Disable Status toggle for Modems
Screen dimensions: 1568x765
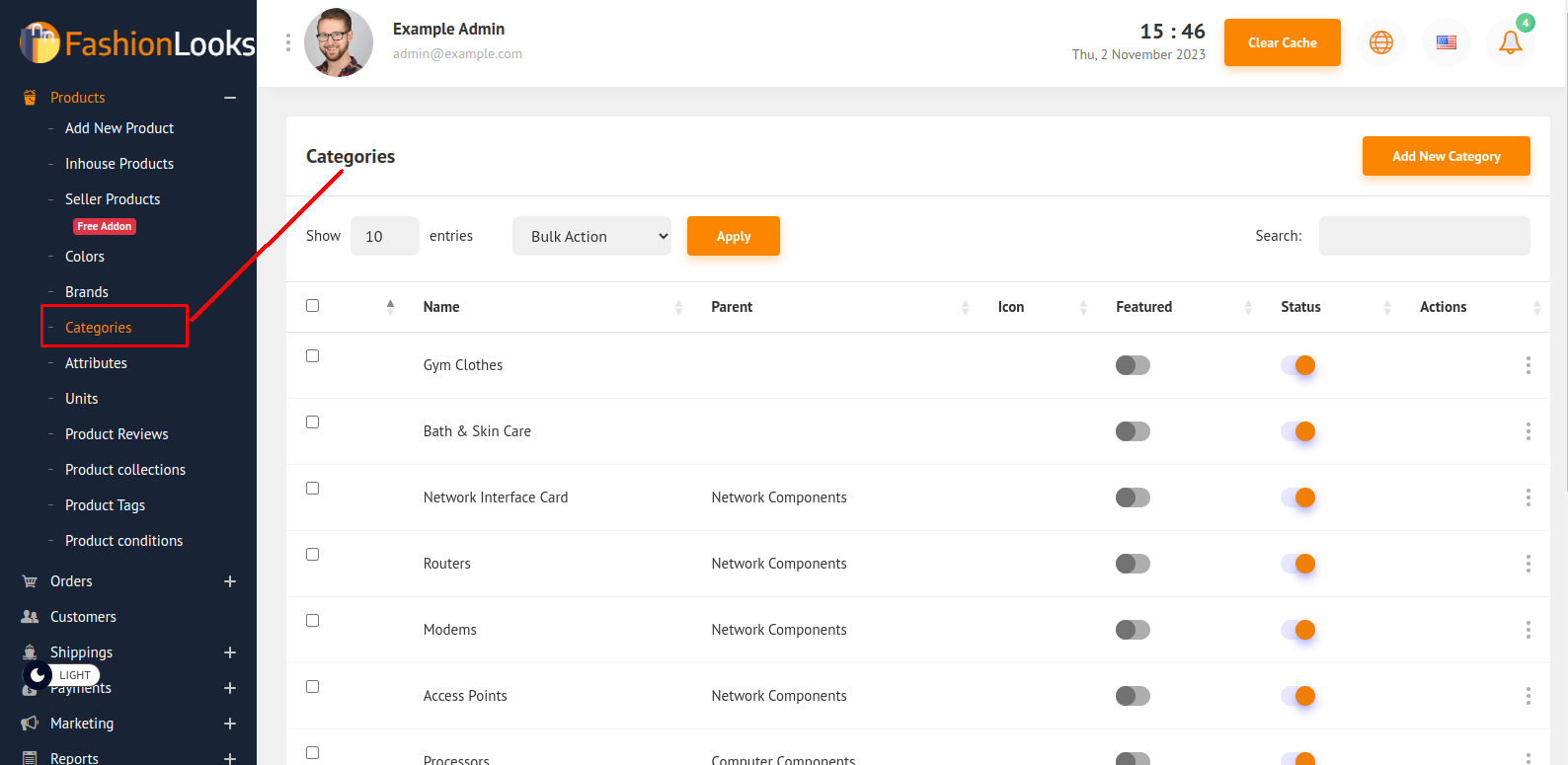click(x=1297, y=630)
